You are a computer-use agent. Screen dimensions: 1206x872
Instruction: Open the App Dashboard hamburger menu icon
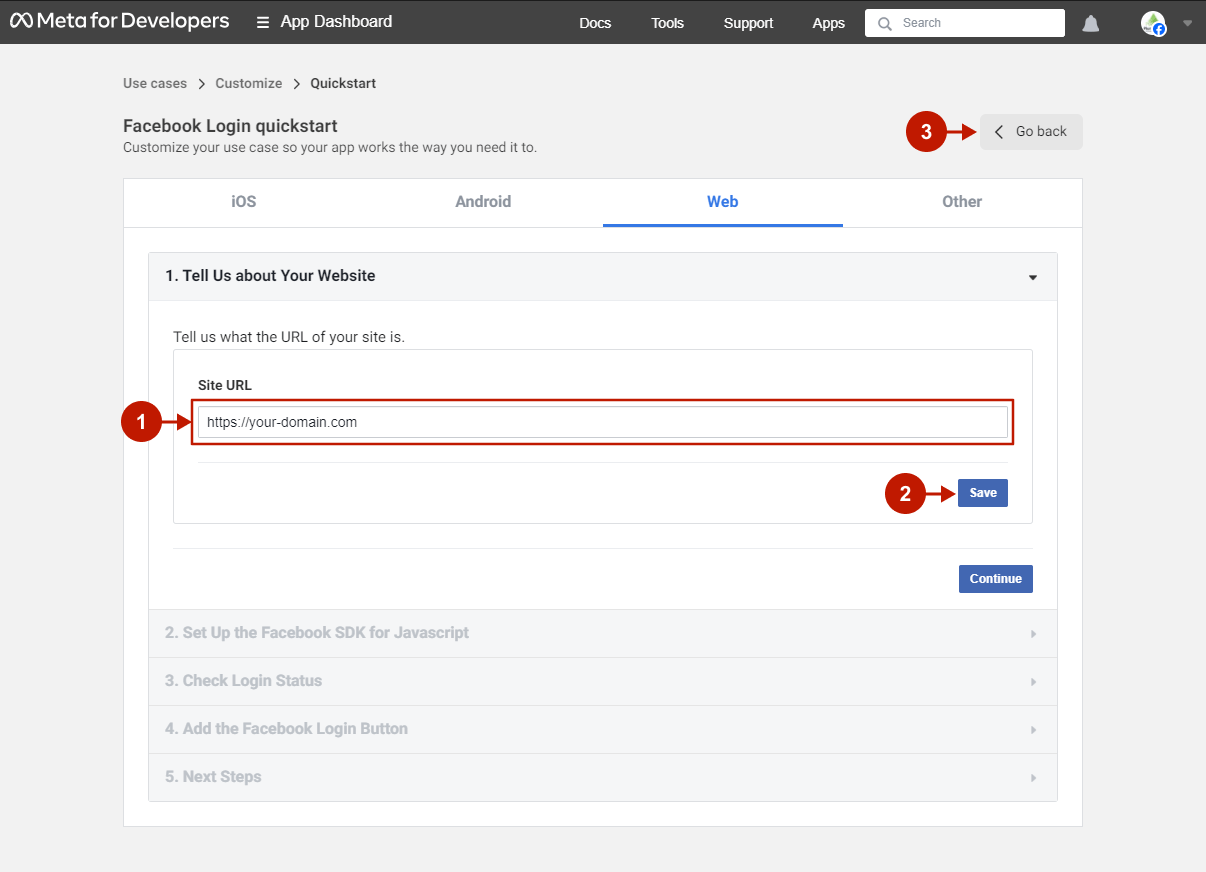(263, 22)
